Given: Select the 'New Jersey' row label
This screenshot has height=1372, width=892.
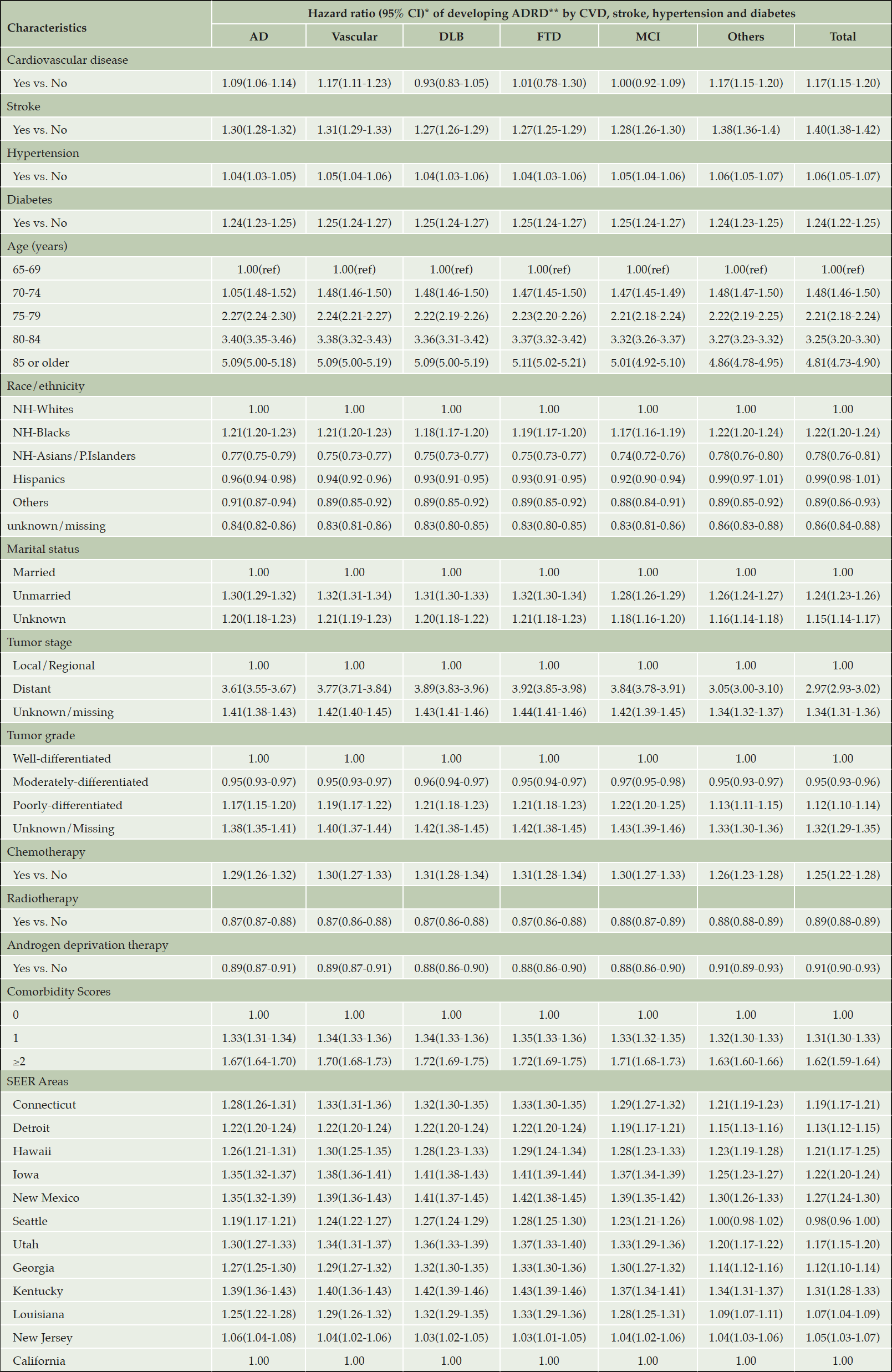Looking at the screenshot, I should point(43,1338).
